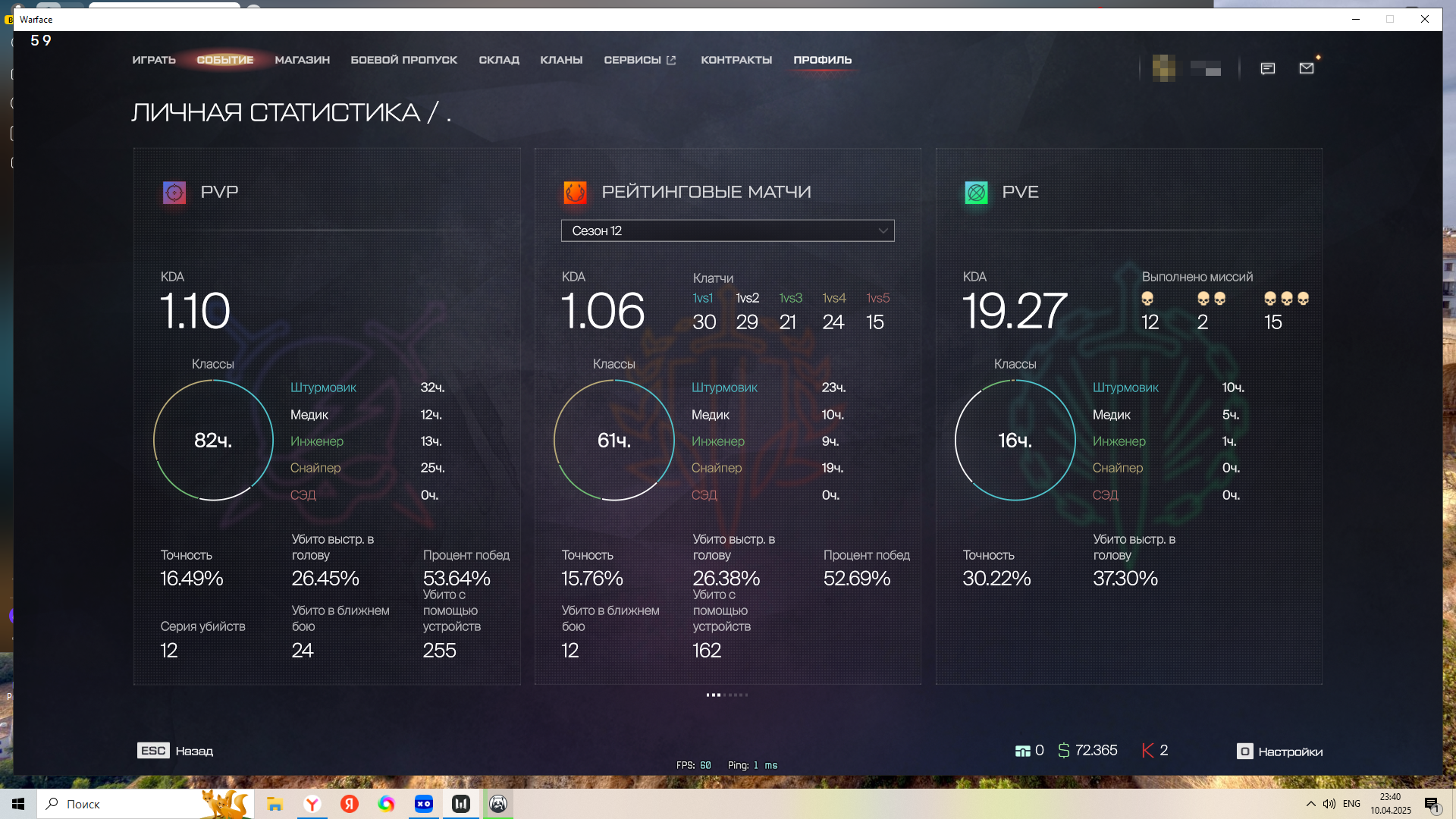This screenshot has width=1456, height=819.
Task: Expand the Сезон 12 season dropdown
Action: point(727,231)
